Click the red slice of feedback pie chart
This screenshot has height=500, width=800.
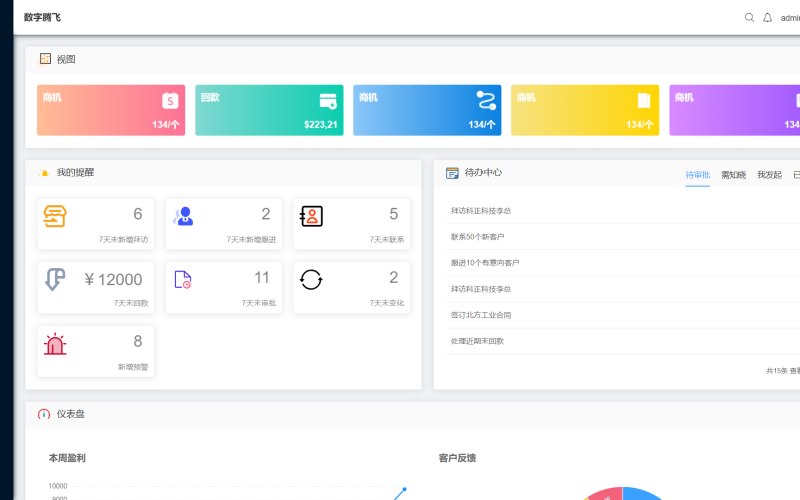tap(607, 494)
